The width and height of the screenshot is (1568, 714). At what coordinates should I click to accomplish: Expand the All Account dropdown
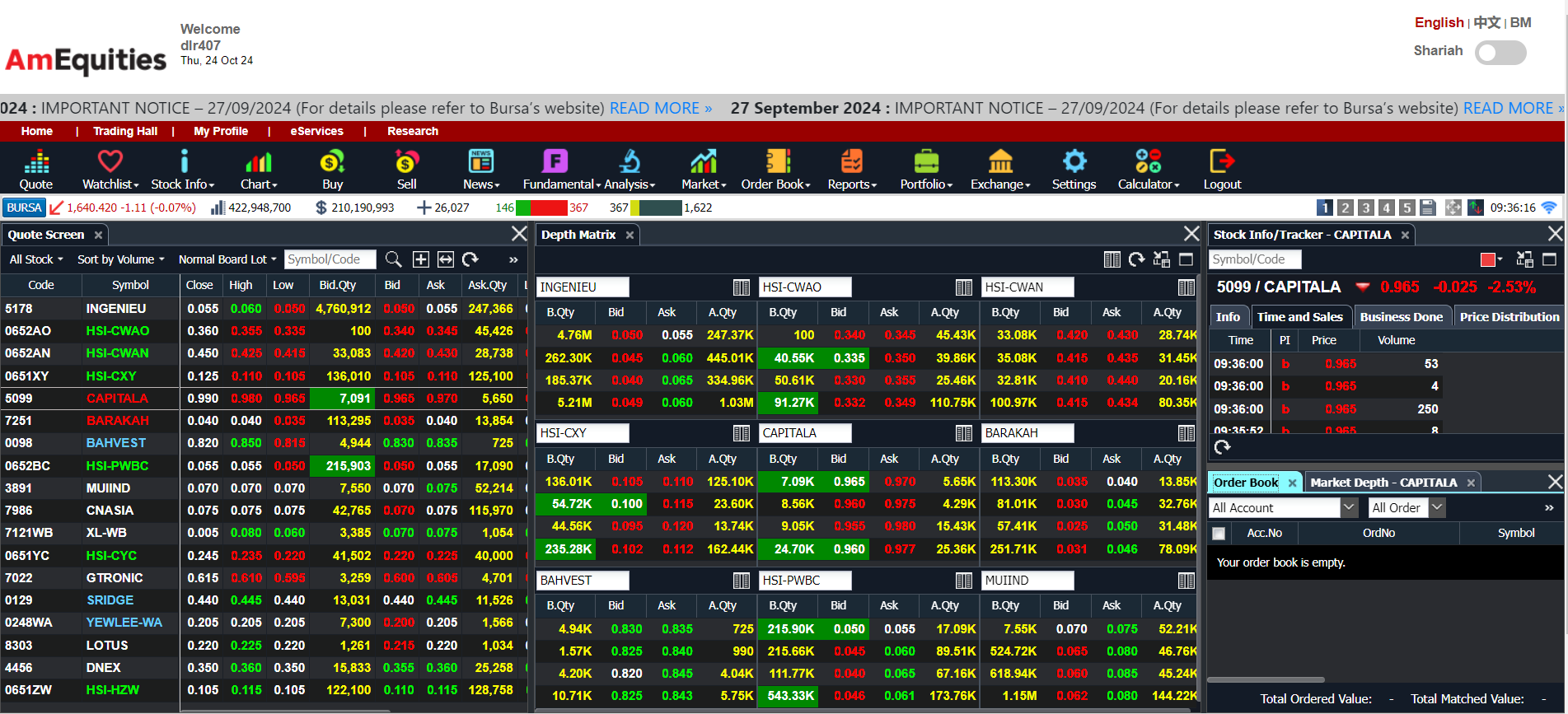1349,508
